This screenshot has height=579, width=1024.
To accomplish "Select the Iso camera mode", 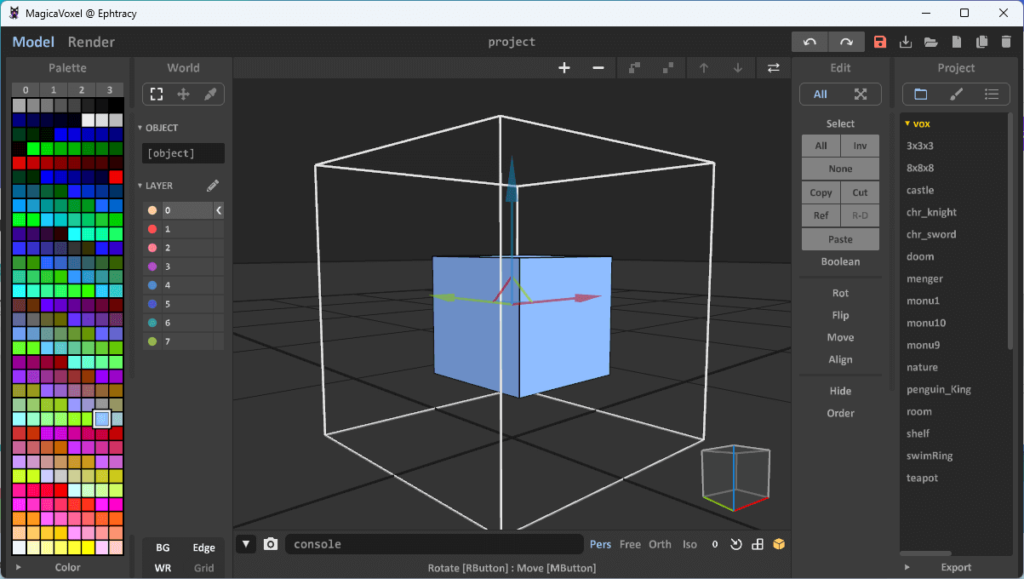I will [690, 544].
